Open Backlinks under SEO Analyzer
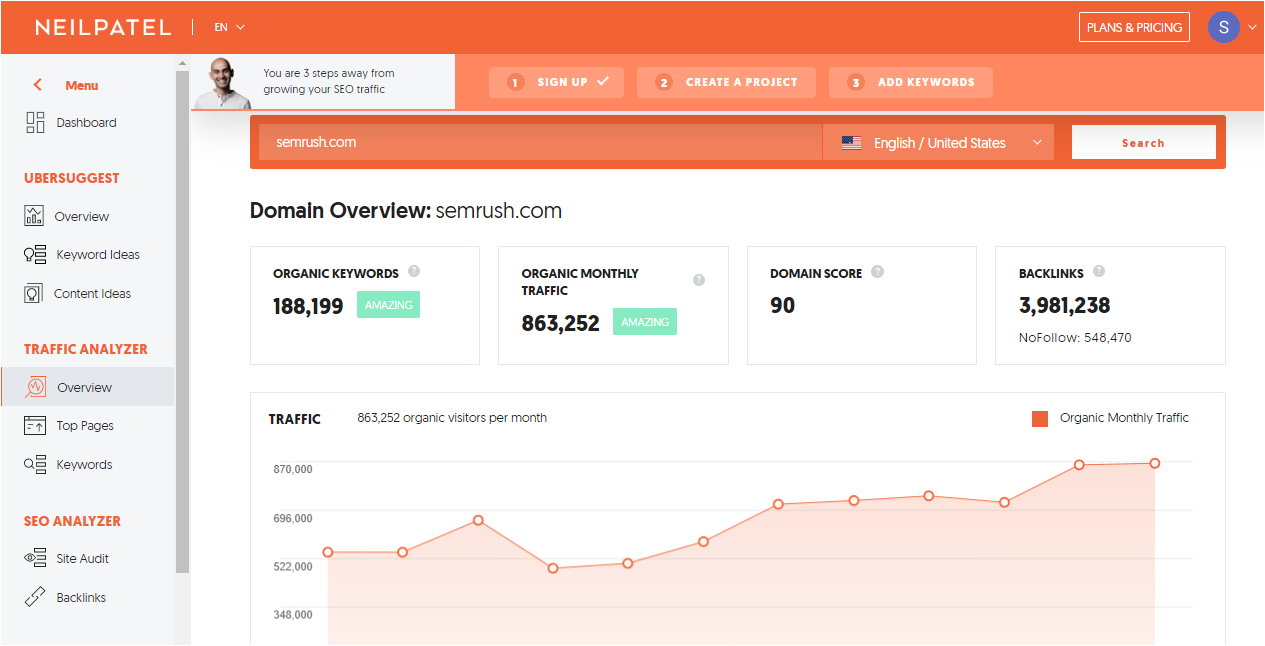The height and width of the screenshot is (646, 1265). (x=81, y=598)
